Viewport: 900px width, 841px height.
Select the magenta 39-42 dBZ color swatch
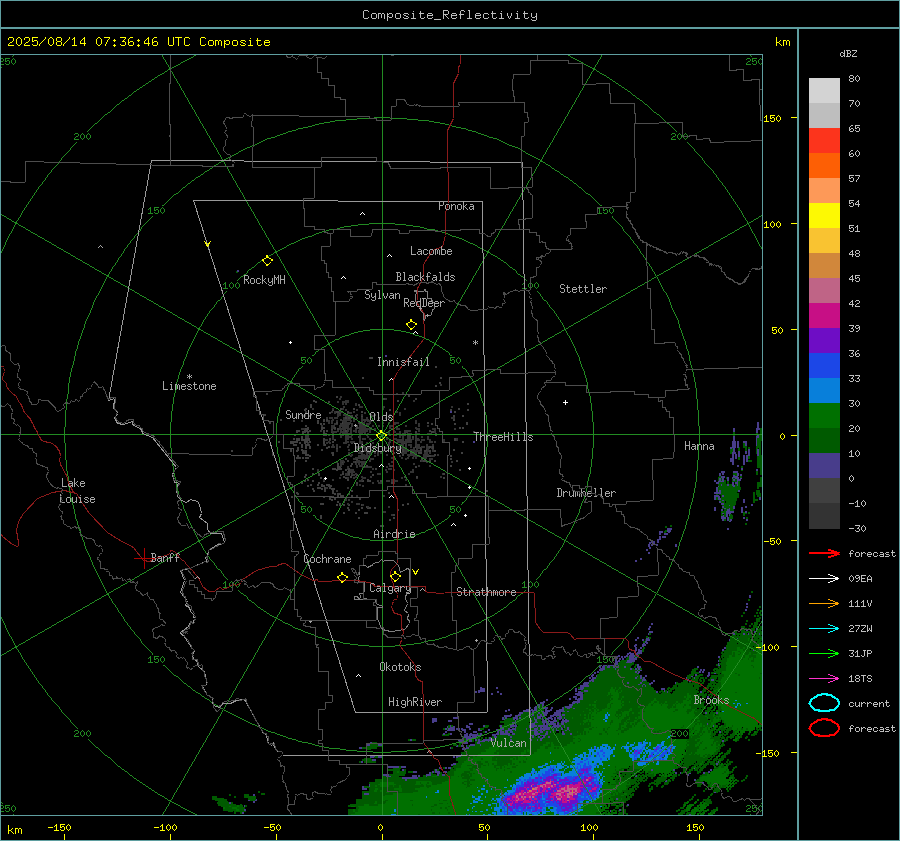pos(824,316)
